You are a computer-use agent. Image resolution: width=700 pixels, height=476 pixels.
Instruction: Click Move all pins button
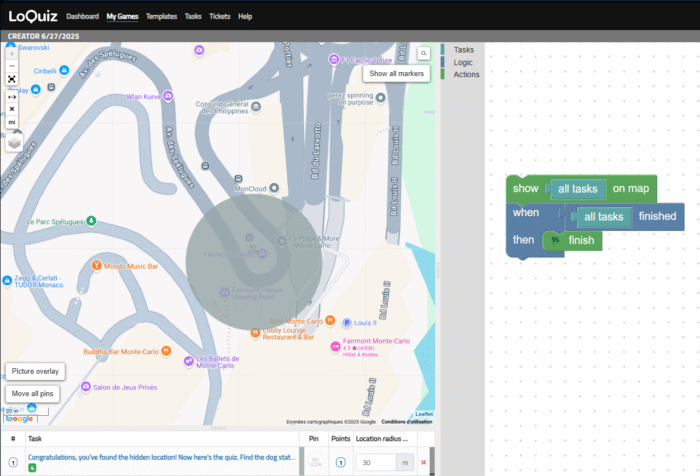click(33, 393)
